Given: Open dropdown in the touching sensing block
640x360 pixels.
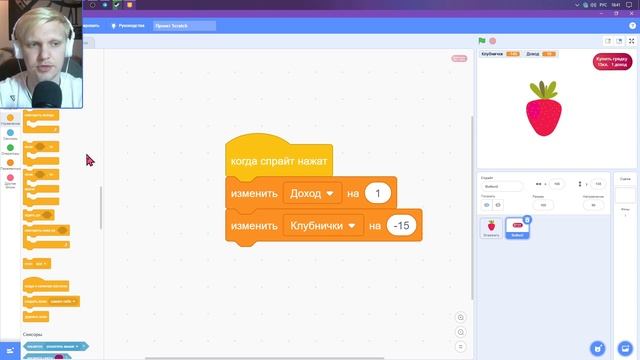Looking at the screenshot, I should [x=62, y=347].
